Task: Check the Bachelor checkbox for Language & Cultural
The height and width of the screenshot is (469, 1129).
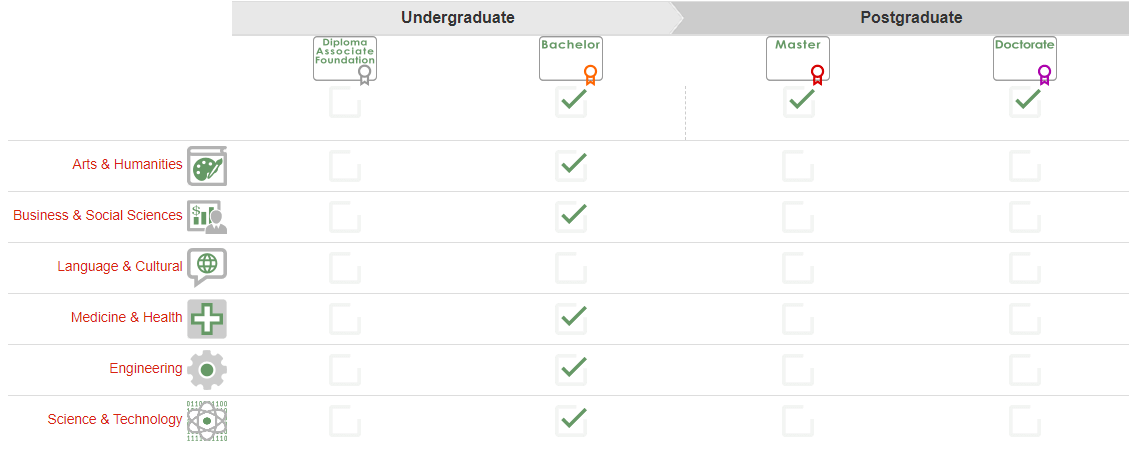Action: (x=572, y=268)
